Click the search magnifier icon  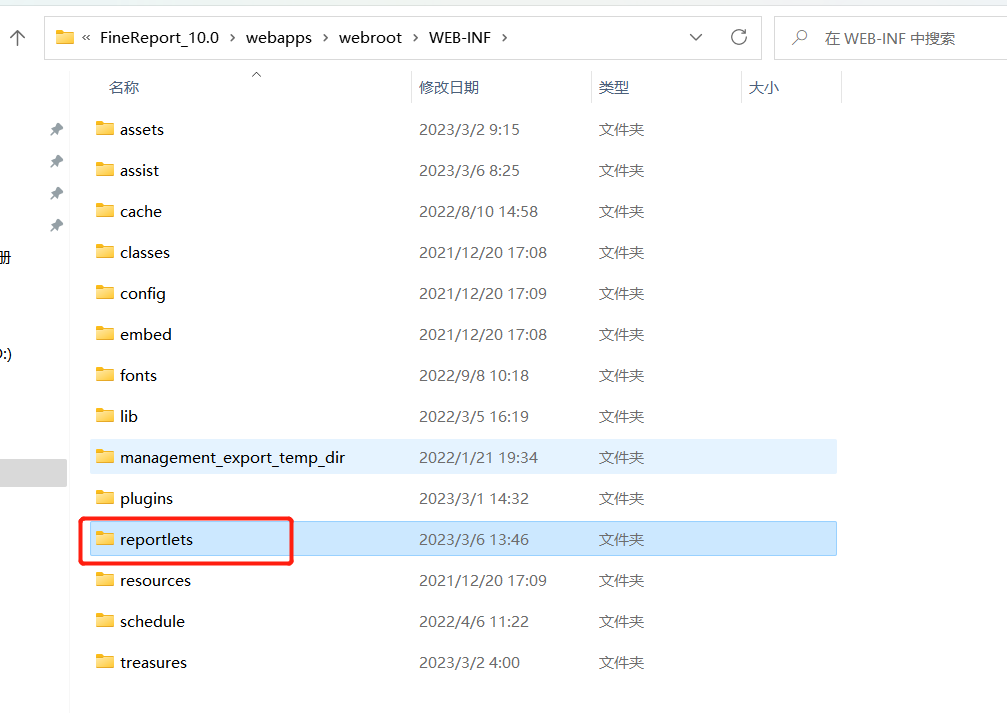click(x=800, y=37)
